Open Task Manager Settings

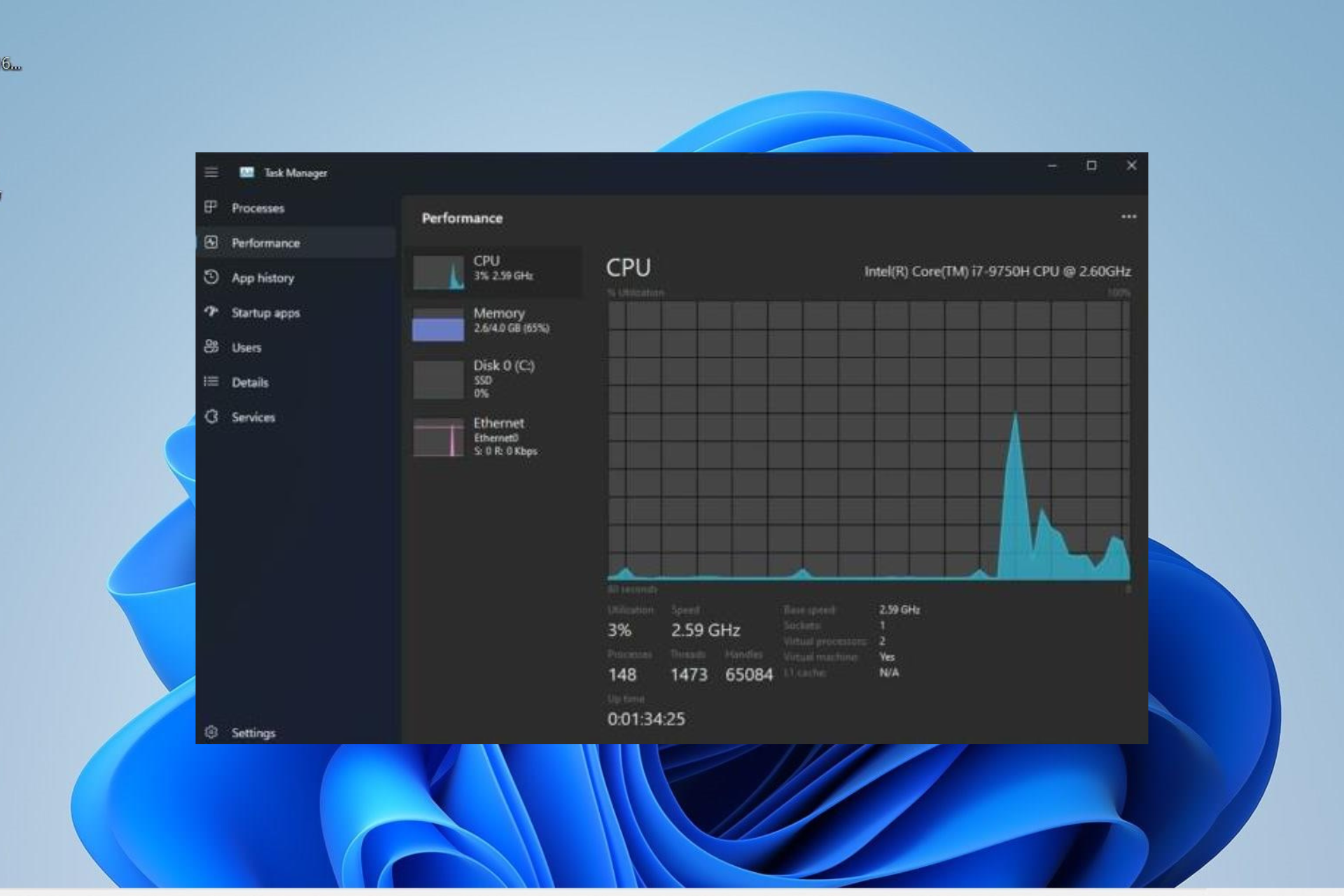pyautogui.click(x=253, y=733)
